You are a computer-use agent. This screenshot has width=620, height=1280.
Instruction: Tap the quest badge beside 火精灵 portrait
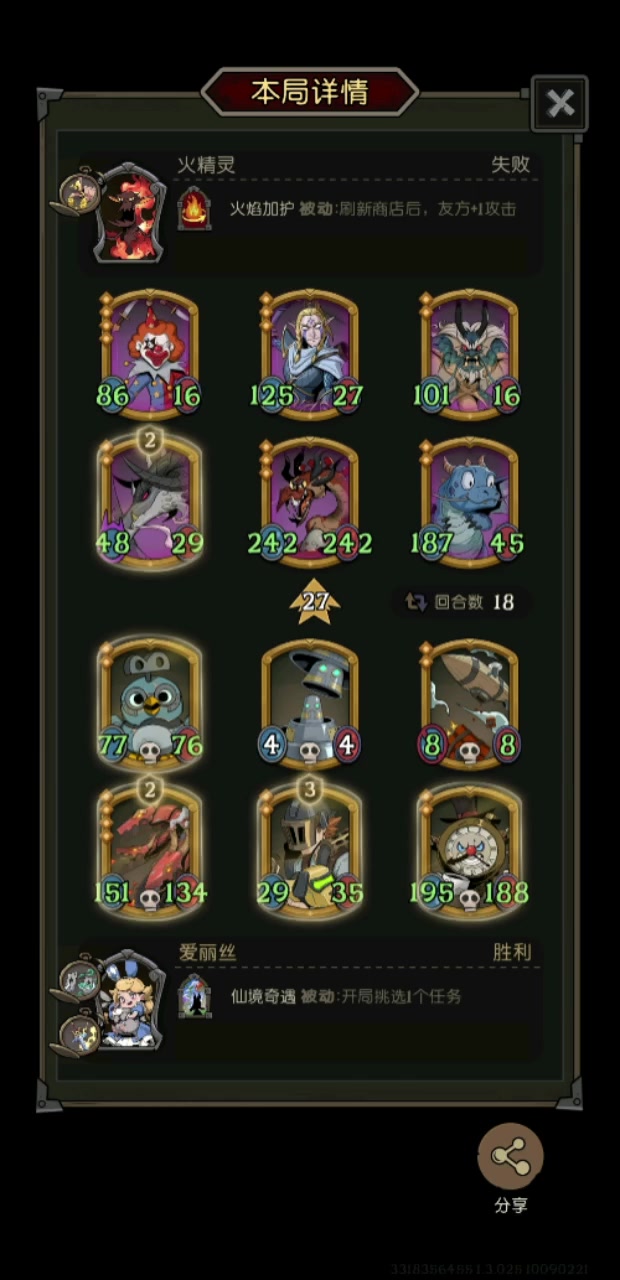click(77, 190)
